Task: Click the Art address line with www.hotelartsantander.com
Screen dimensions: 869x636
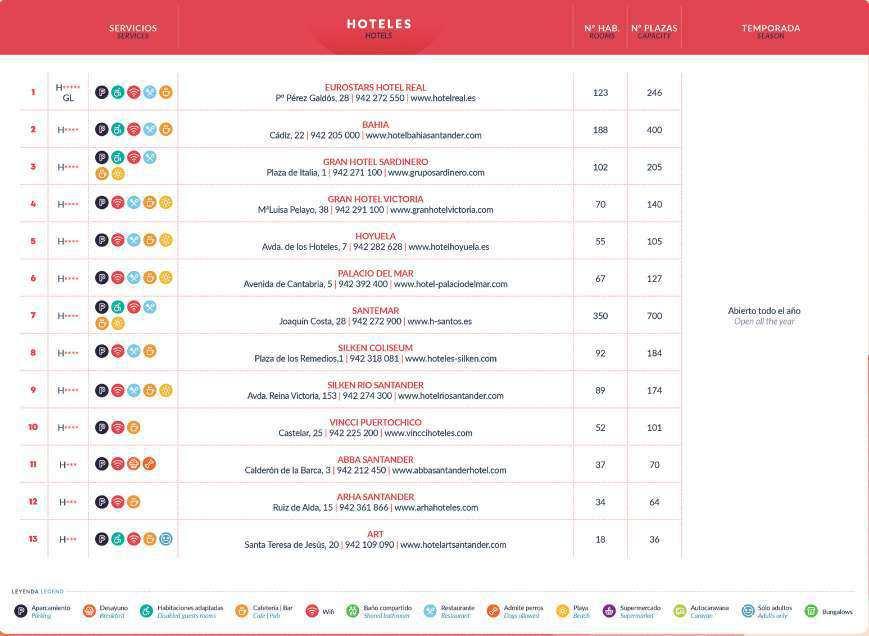Action: point(376,545)
